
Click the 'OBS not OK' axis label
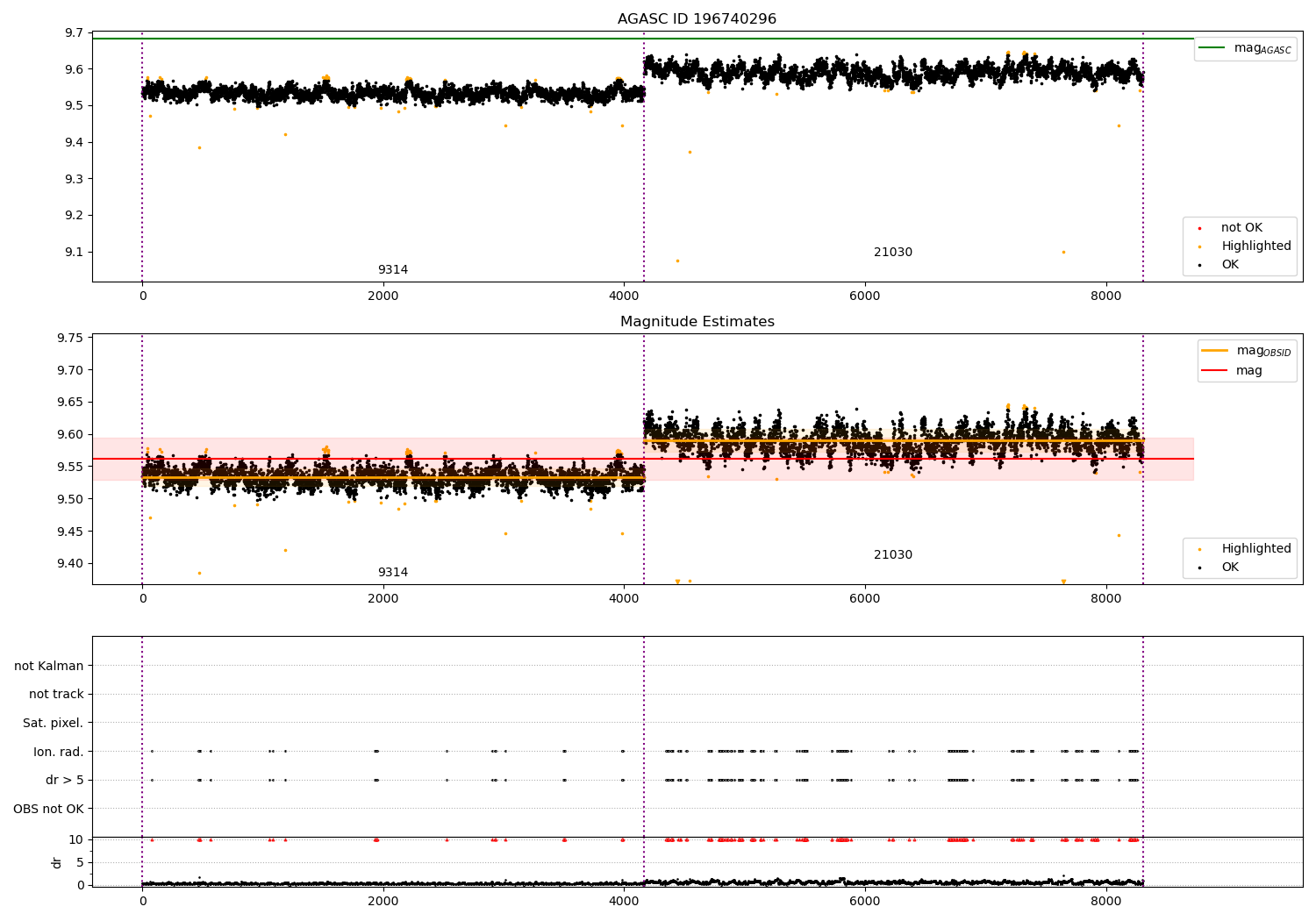tap(48, 809)
